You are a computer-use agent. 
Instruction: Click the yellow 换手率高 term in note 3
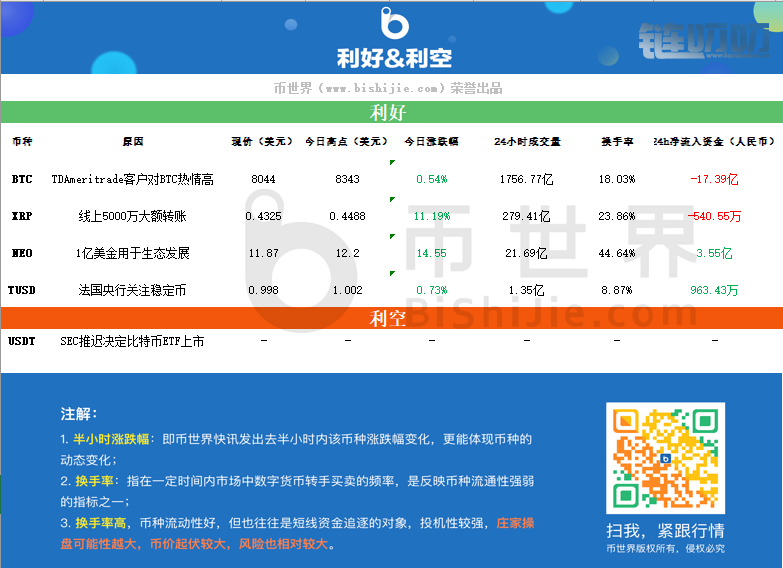point(100,523)
